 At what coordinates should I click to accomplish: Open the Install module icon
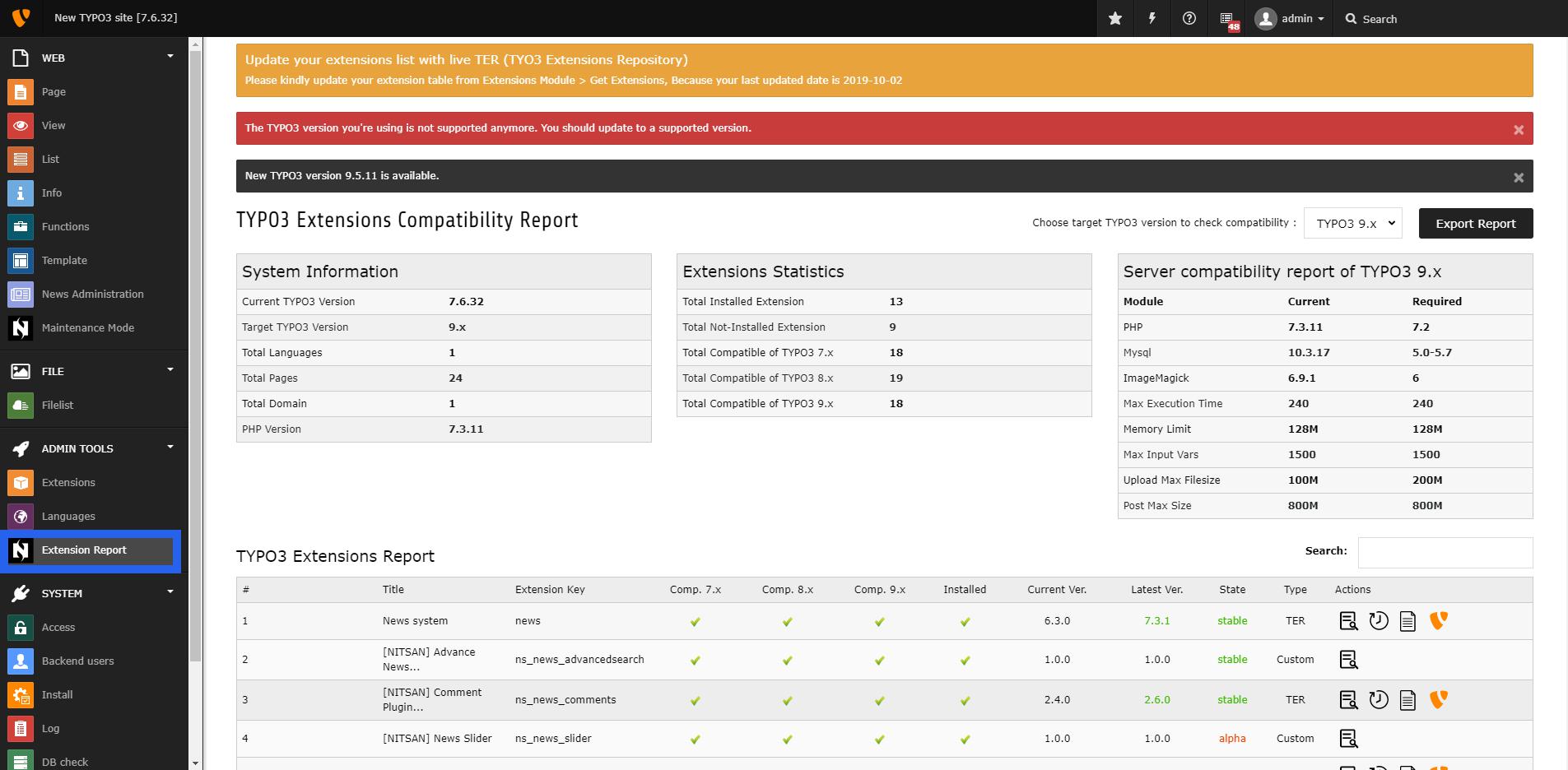tap(21, 694)
